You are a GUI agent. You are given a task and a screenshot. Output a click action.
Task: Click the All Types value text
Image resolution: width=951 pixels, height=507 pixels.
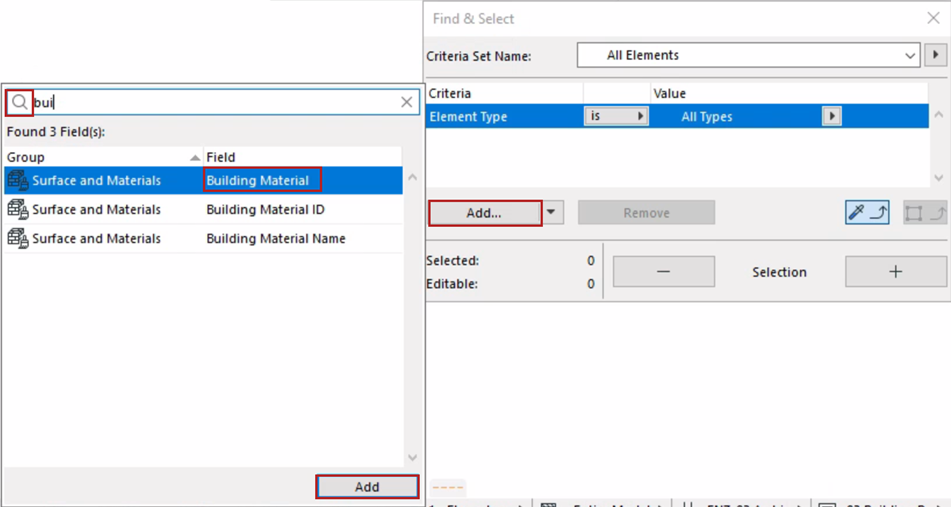(x=707, y=116)
